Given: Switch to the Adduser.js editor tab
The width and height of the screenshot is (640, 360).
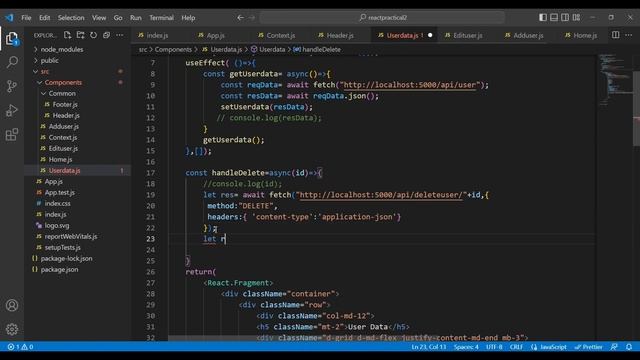Looking at the screenshot, I should click(528, 36).
